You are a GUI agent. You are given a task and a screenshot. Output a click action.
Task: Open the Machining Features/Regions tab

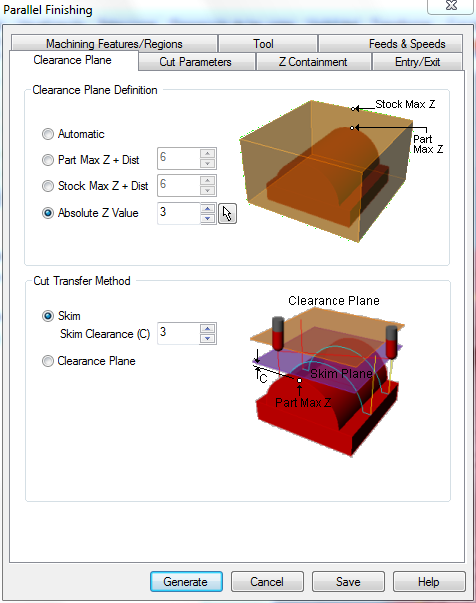point(114,44)
